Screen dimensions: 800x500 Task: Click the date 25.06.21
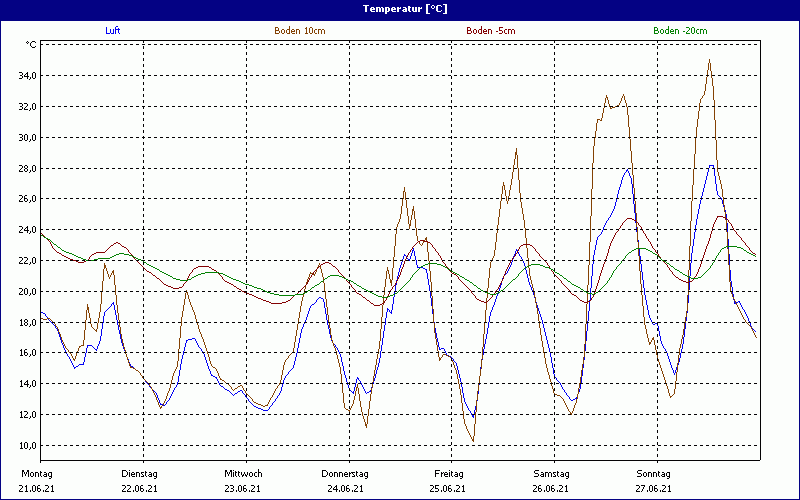click(x=447, y=489)
